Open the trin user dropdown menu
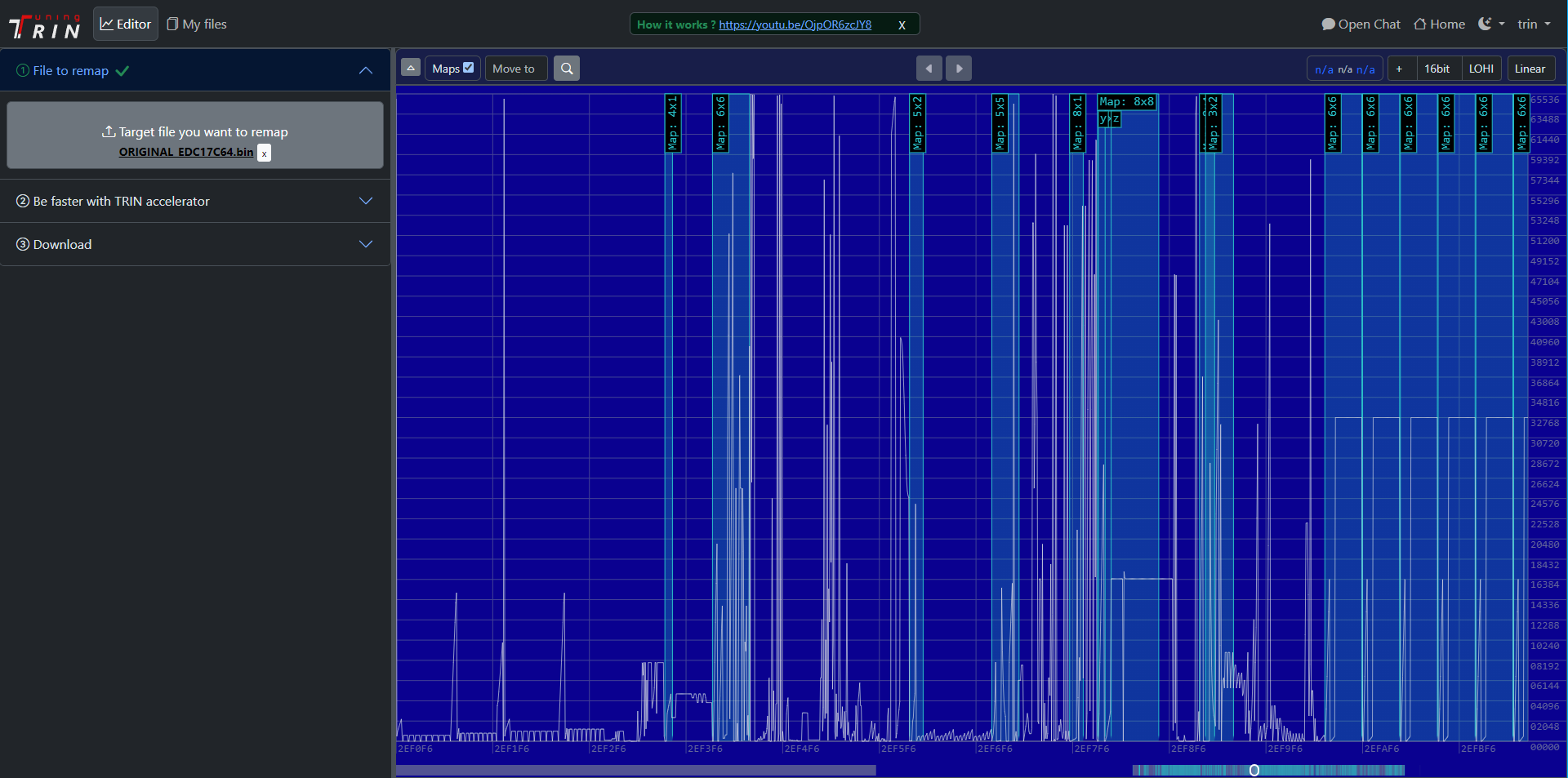The width and height of the screenshot is (1568, 778). [x=1534, y=24]
